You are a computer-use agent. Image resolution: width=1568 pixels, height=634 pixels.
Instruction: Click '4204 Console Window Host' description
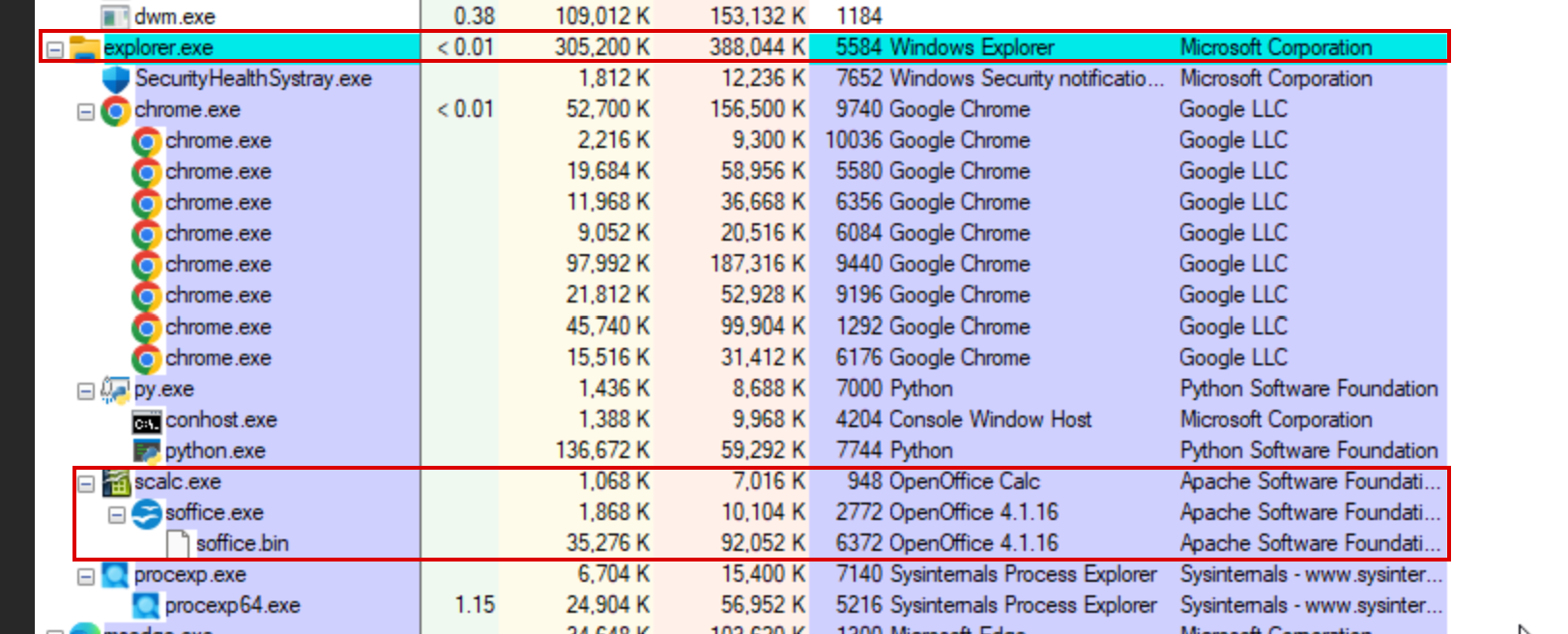[x=964, y=419]
